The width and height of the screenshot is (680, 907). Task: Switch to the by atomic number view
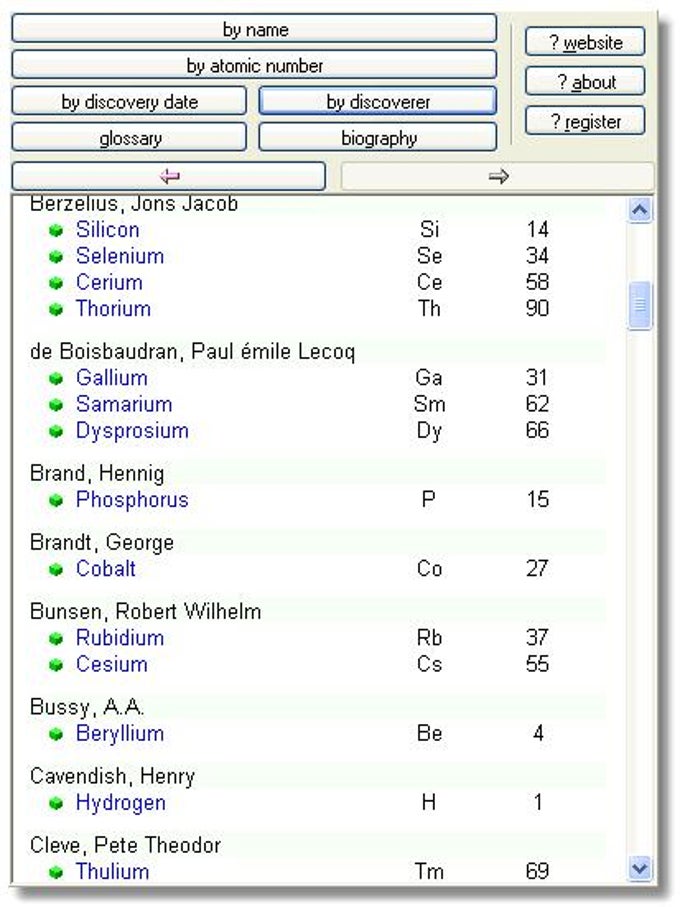[x=251, y=64]
